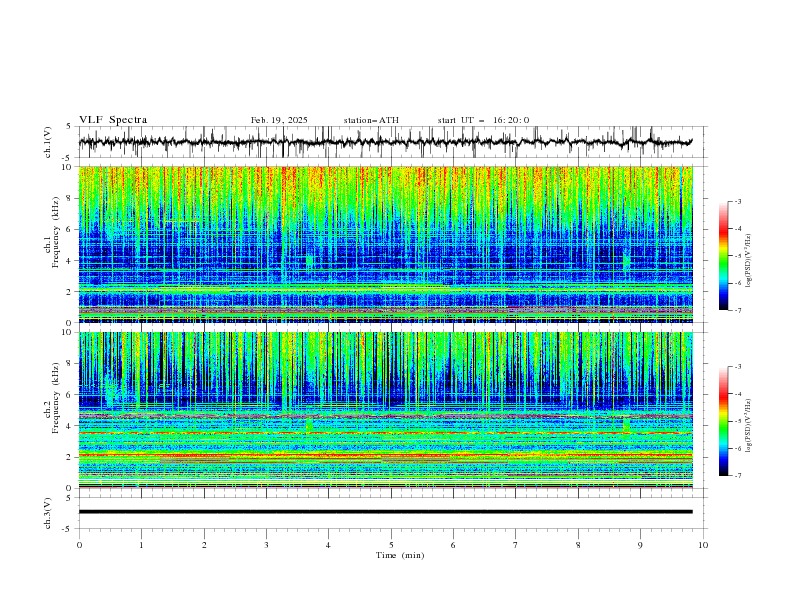This screenshot has height=612, width=792.
Task: Click the '5' tick on ch.3(V) axis
Action: [69, 498]
